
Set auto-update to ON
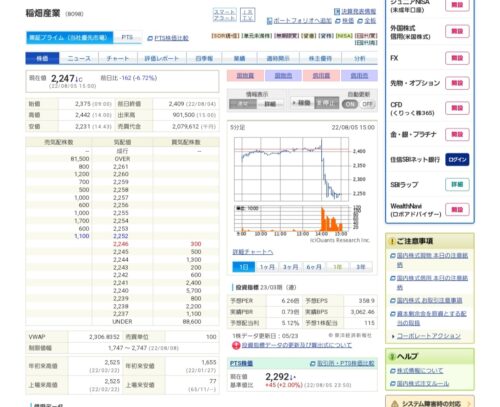tap(350, 104)
